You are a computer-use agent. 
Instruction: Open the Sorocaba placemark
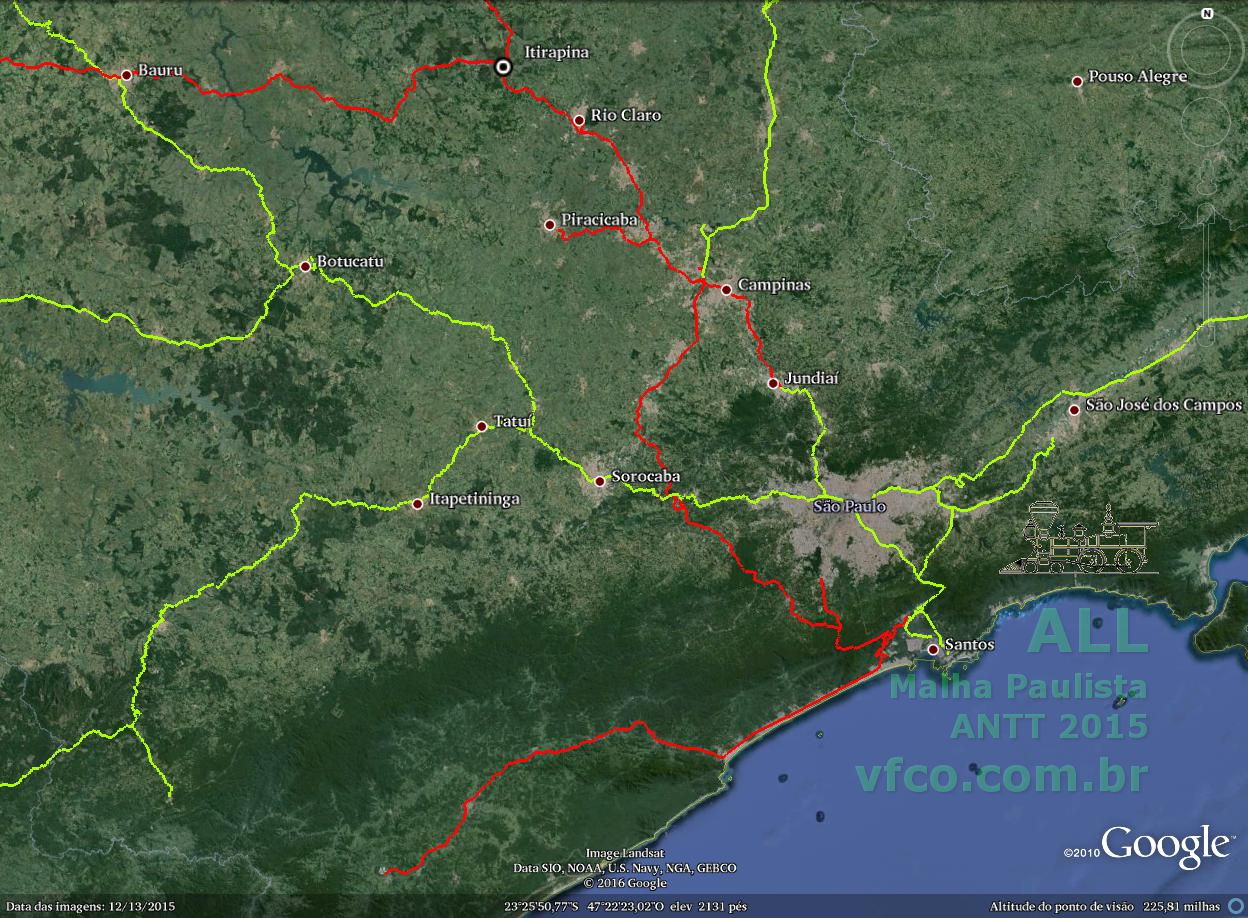click(x=599, y=481)
